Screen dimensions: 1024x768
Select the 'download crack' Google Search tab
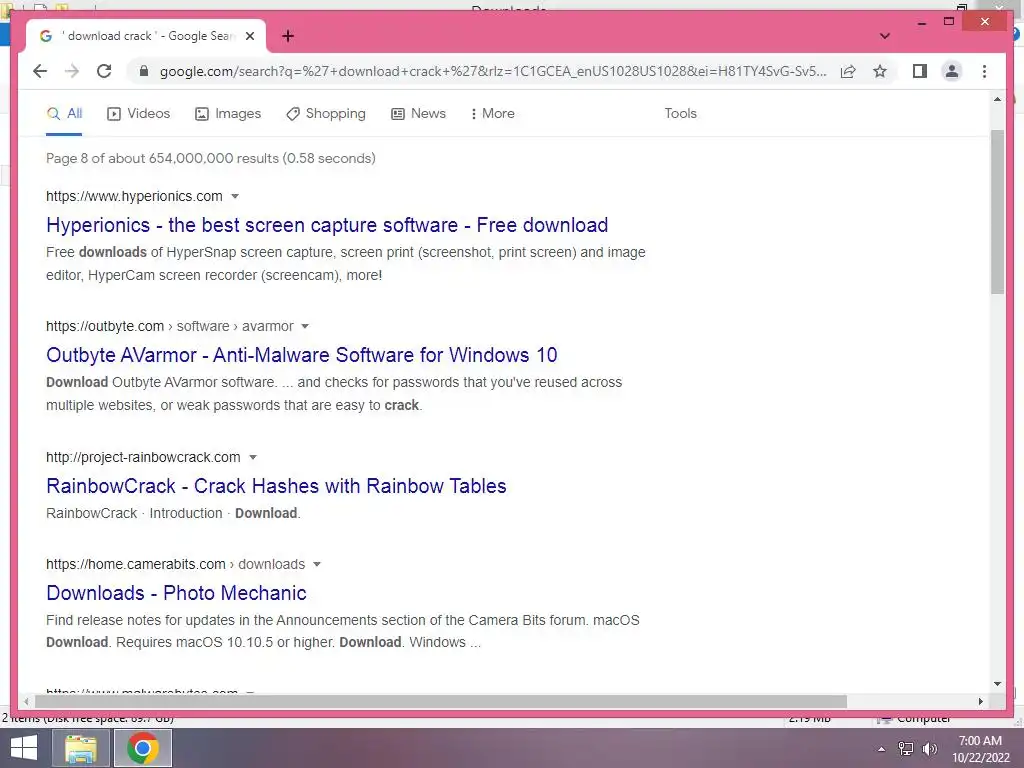click(x=147, y=36)
